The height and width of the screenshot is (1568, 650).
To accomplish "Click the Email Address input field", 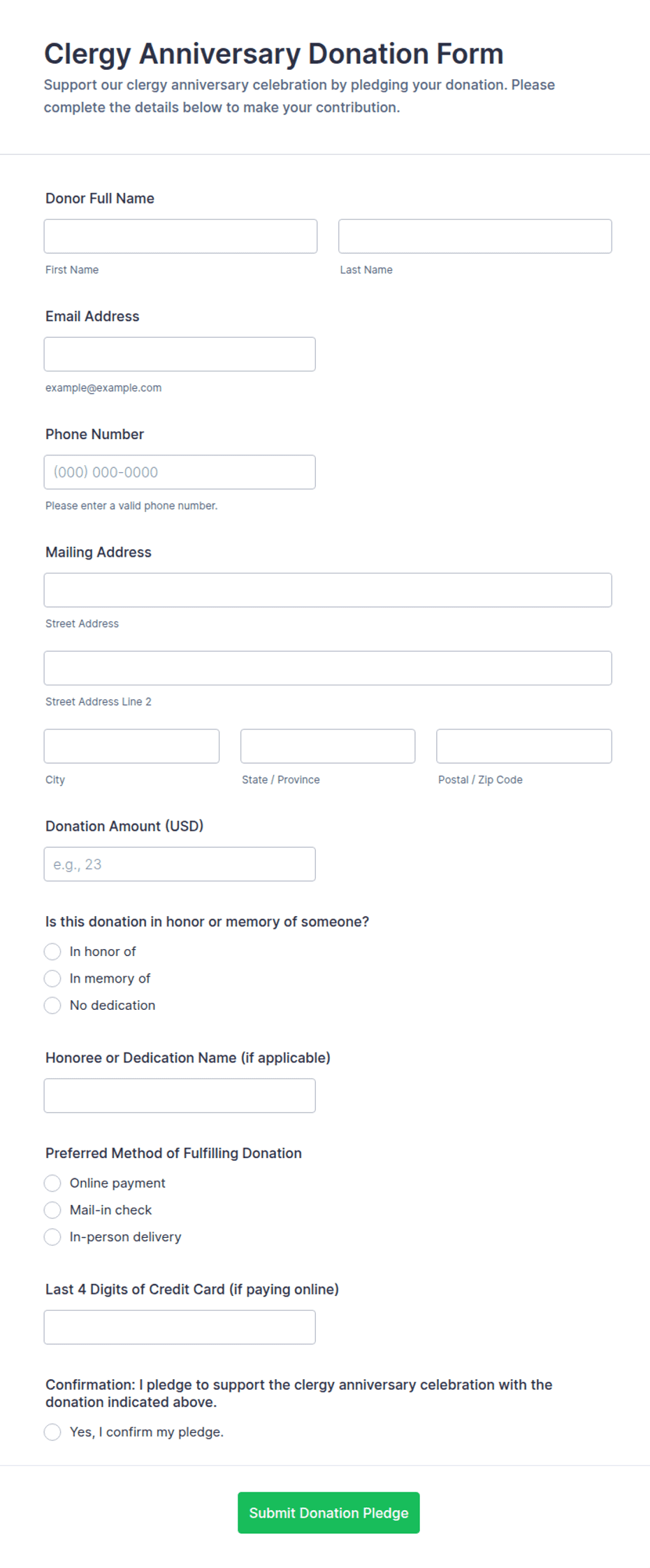I will coord(180,354).
